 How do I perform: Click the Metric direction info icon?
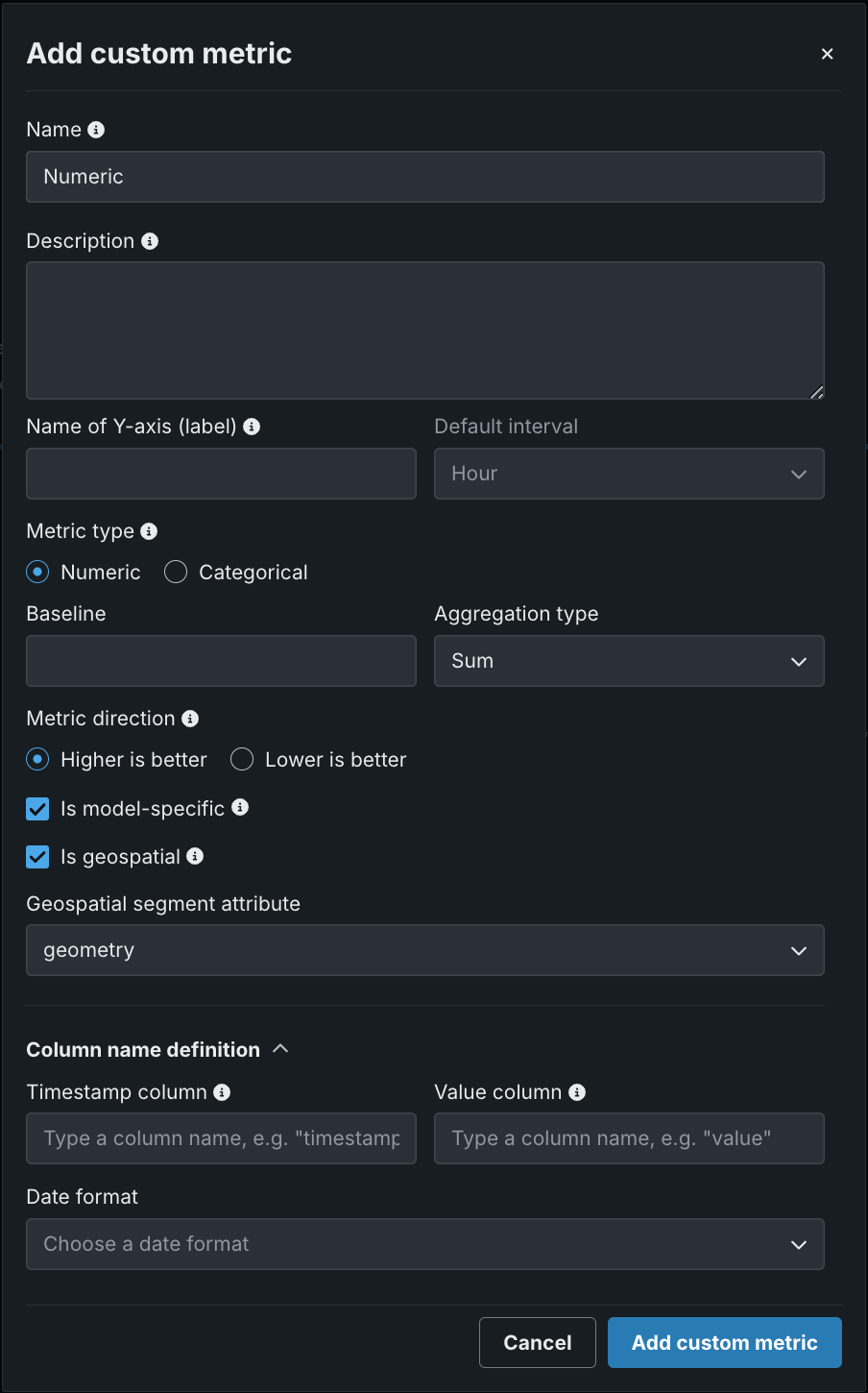click(190, 719)
